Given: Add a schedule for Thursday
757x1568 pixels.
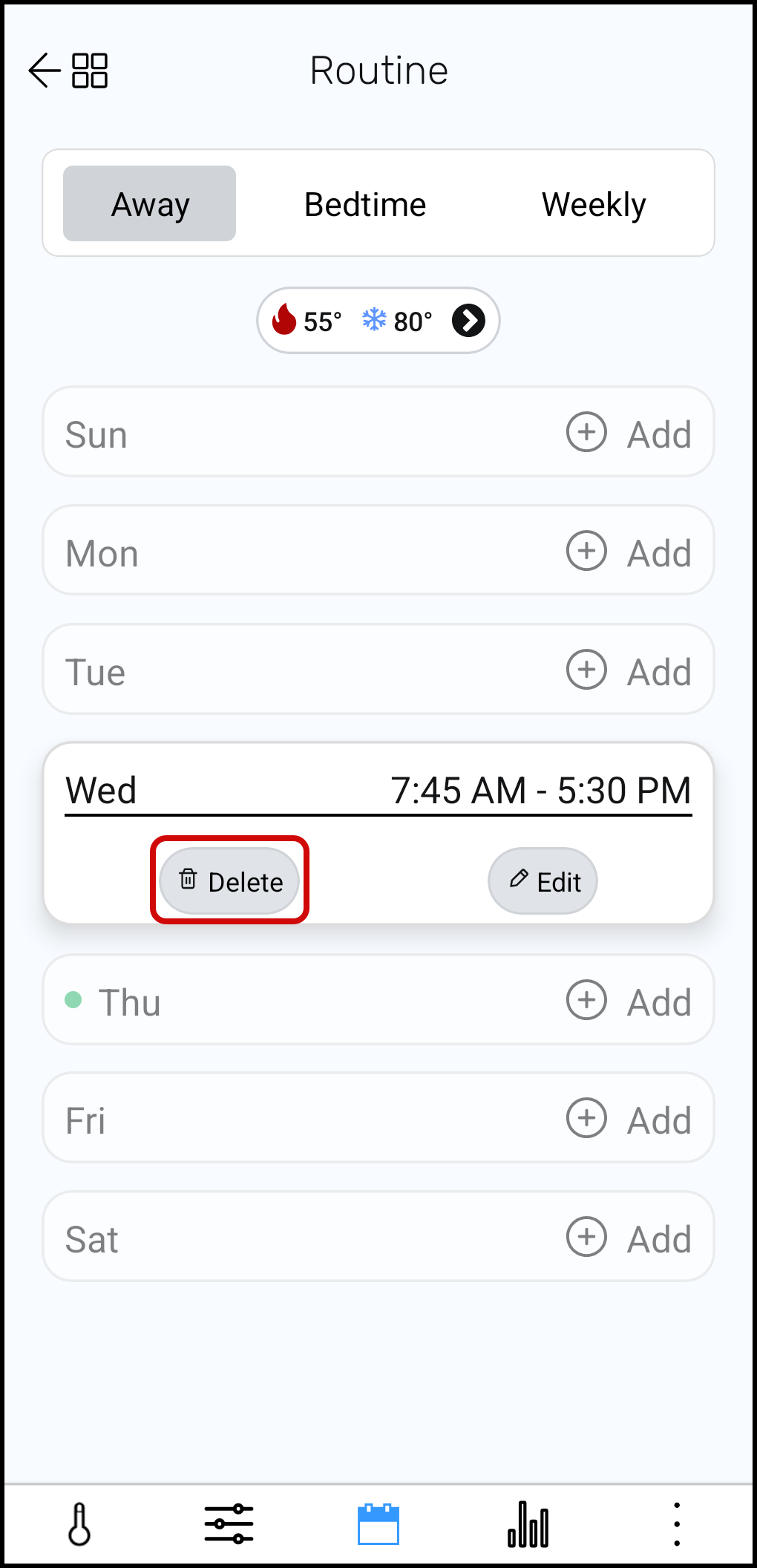Looking at the screenshot, I should click(629, 1001).
